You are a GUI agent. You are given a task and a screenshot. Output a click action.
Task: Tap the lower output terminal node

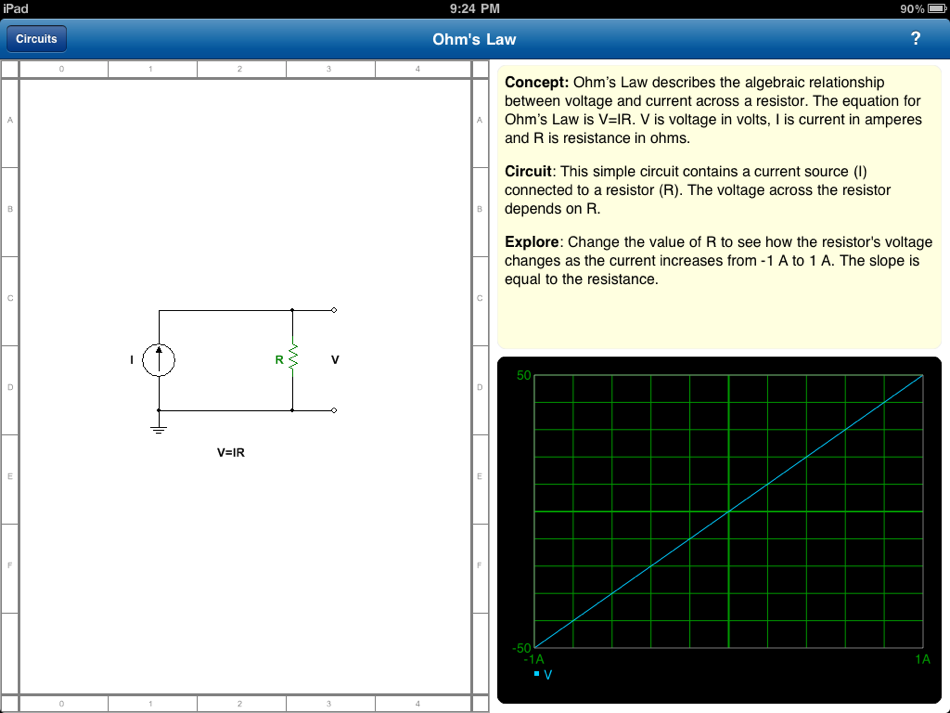click(334, 410)
